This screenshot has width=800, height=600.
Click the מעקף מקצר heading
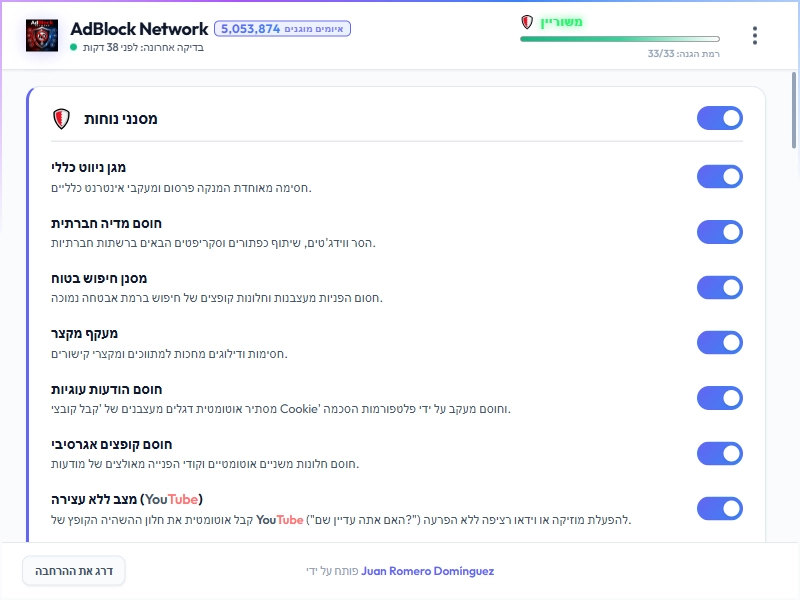tap(84, 334)
